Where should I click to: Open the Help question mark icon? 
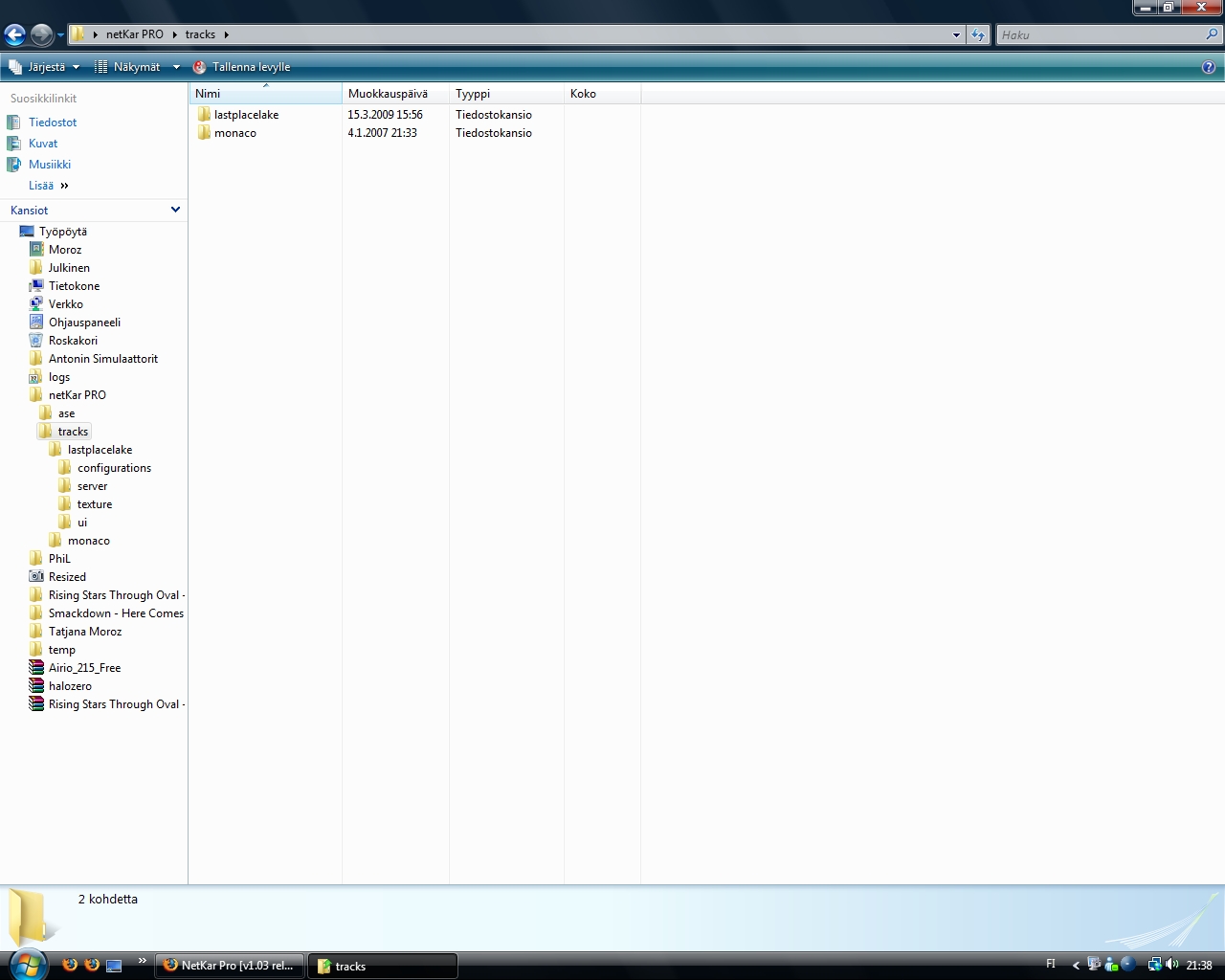(1209, 67)
